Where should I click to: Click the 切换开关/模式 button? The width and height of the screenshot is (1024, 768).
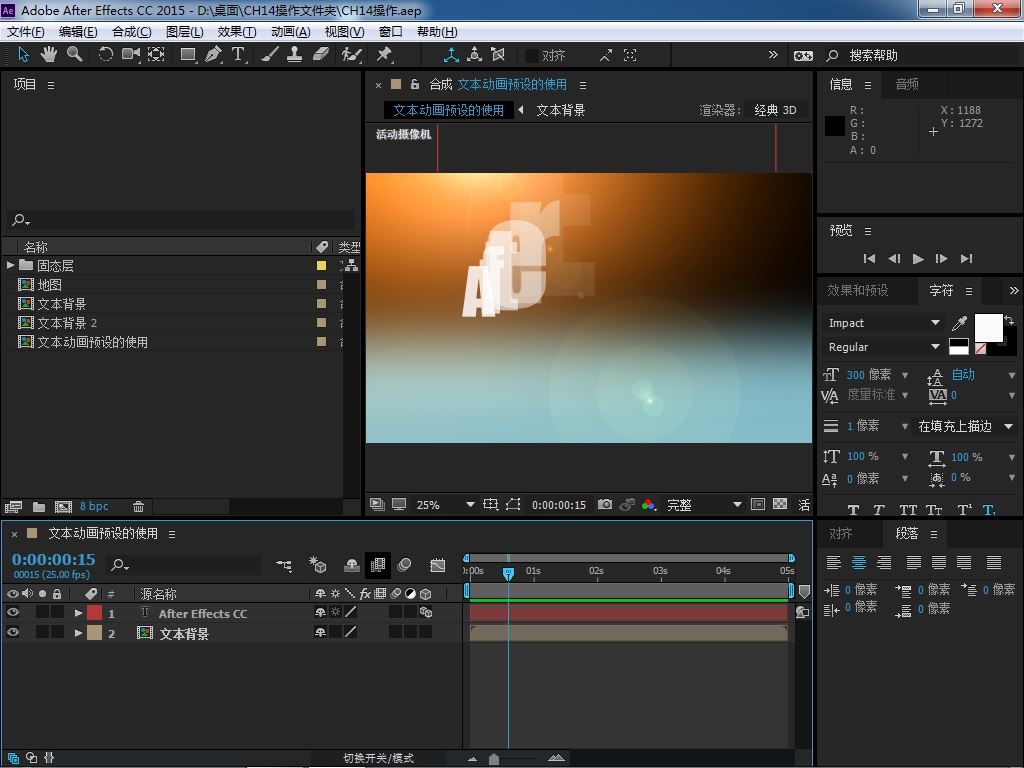[x=379, y=758]
